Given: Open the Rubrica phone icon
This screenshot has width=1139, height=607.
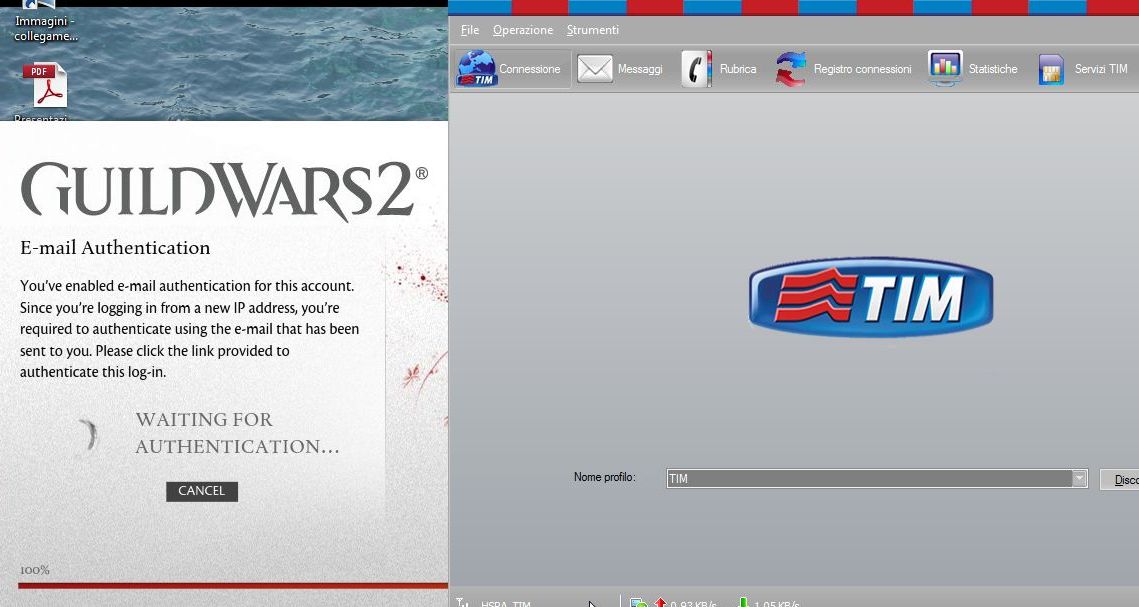Looking at the screenshot, I should pyautogui.click(x=696, y=69).
